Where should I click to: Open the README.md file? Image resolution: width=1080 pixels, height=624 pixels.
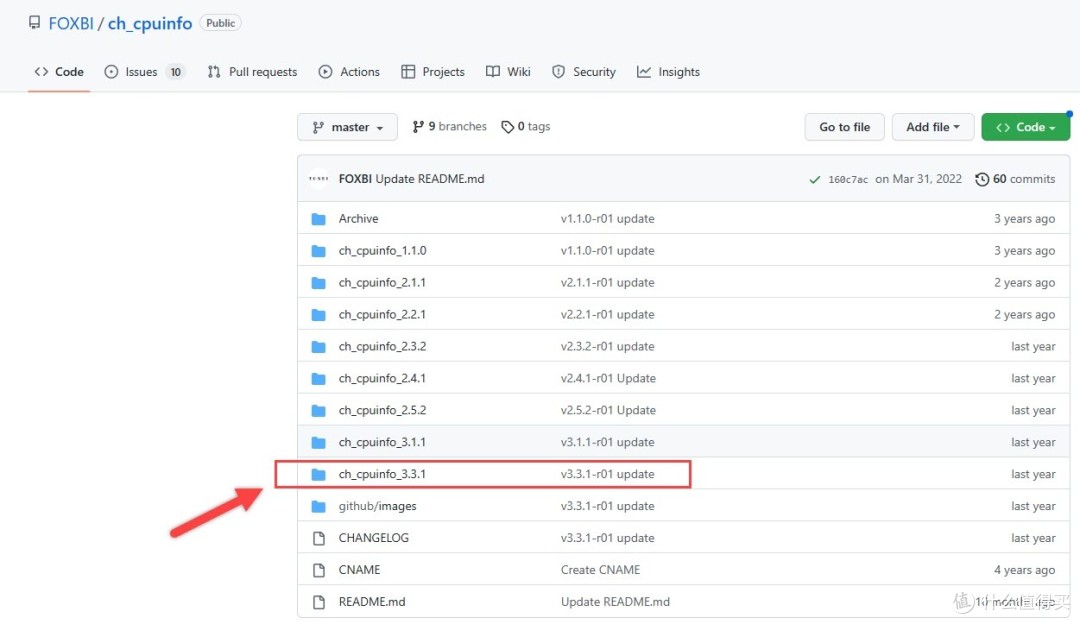coord(372,601)
